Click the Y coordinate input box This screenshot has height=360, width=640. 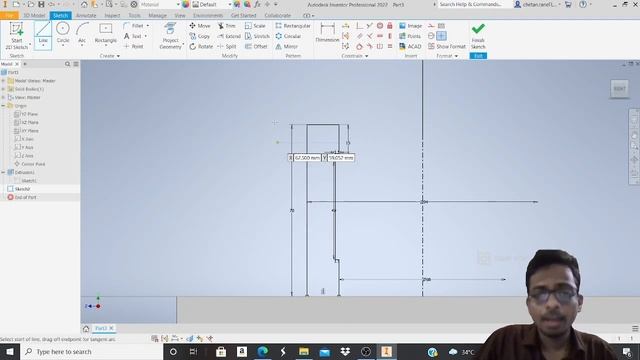click(341, 158)
